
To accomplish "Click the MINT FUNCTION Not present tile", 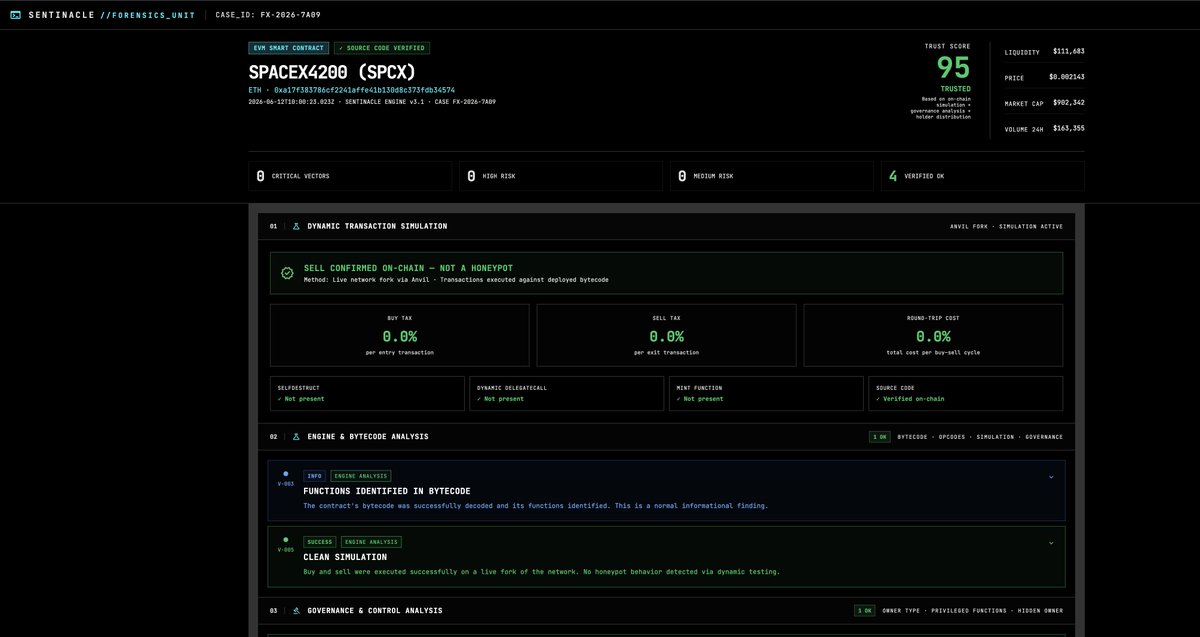I will (x=766, y=393).
